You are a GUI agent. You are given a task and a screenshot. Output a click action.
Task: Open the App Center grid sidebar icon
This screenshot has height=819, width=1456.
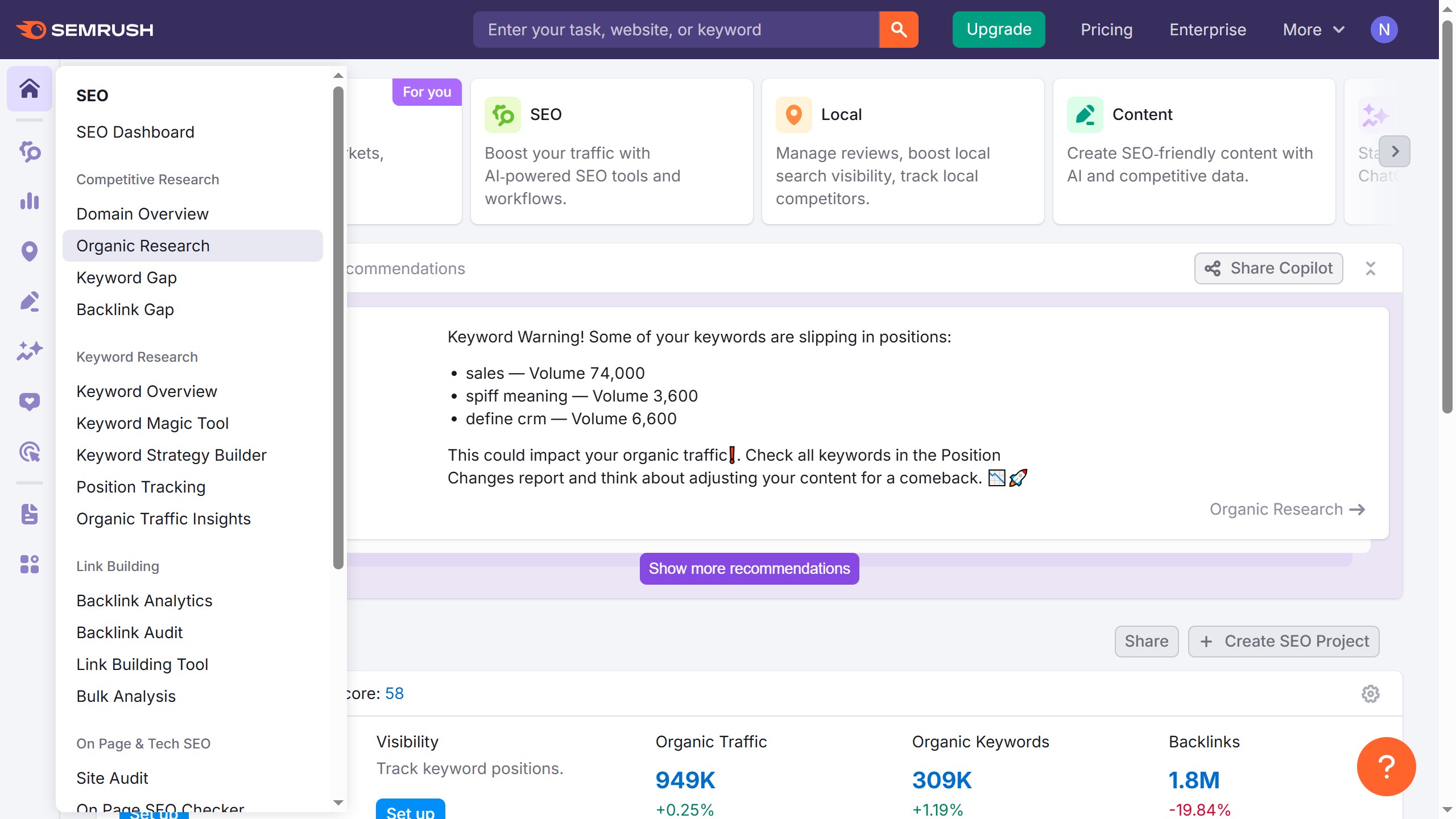coord(30,564)
